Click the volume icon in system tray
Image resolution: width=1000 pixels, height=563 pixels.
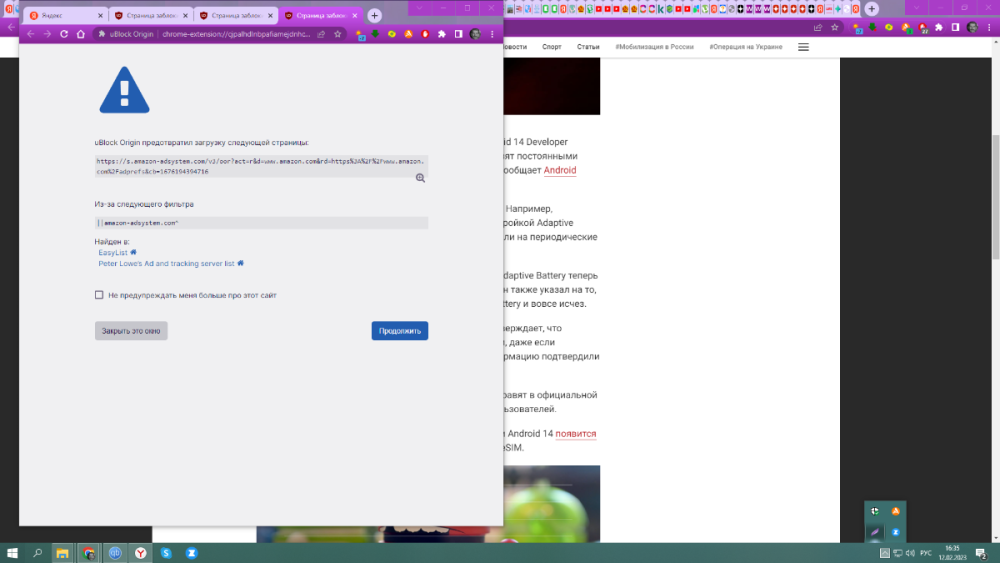[910, 553]
